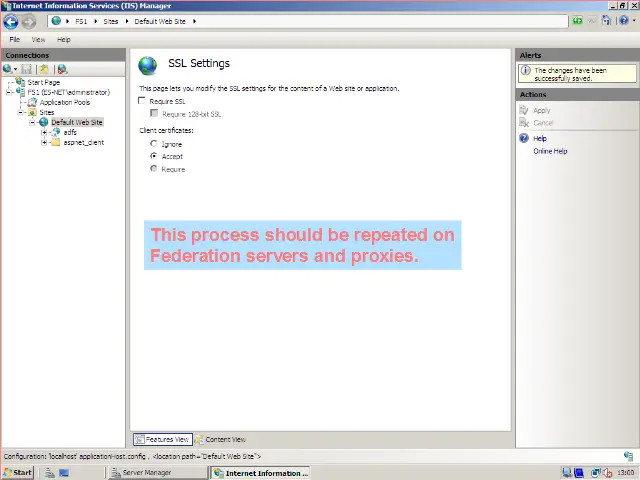Select the FS1 (ES-NET\administrator) server node
The width and height of the screenshot is (640, 480).
coord(69,92)
